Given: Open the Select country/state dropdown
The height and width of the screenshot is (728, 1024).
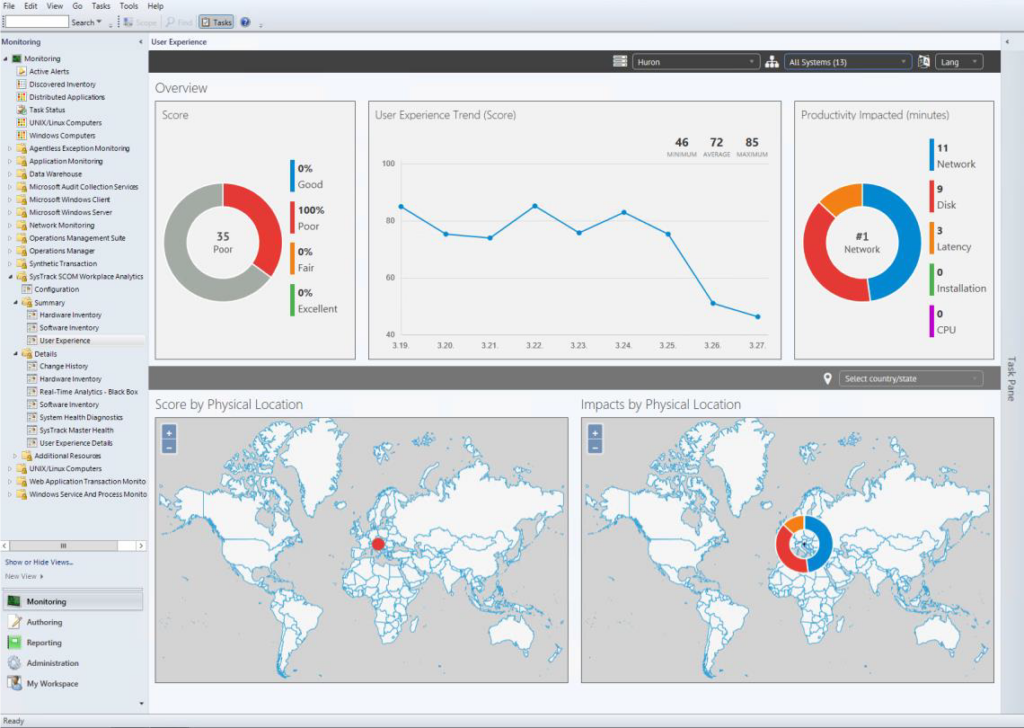Looking at the screenshot, I should point(910,379).
